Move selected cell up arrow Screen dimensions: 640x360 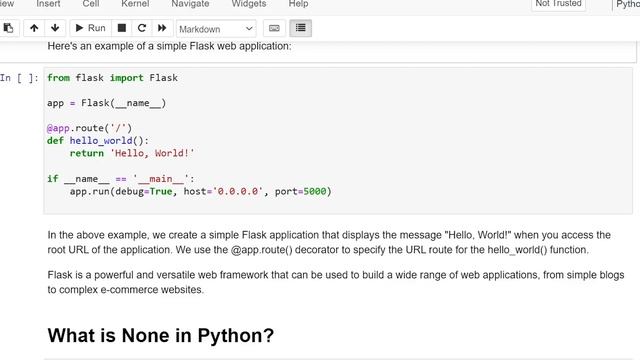click(x=34, y=28)
